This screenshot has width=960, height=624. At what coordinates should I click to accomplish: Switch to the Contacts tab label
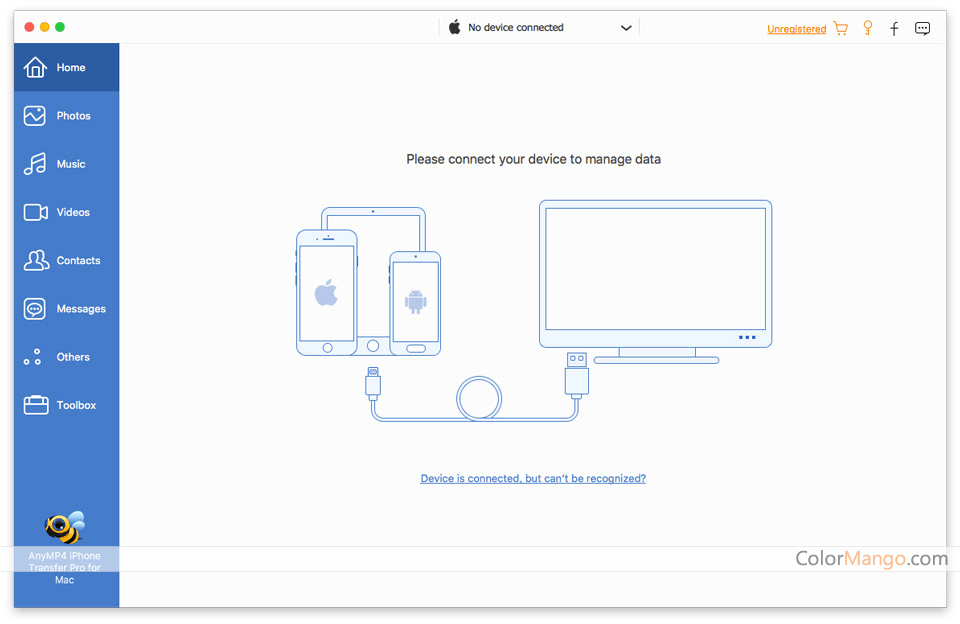pyautogui.click(x=78, y=261)
